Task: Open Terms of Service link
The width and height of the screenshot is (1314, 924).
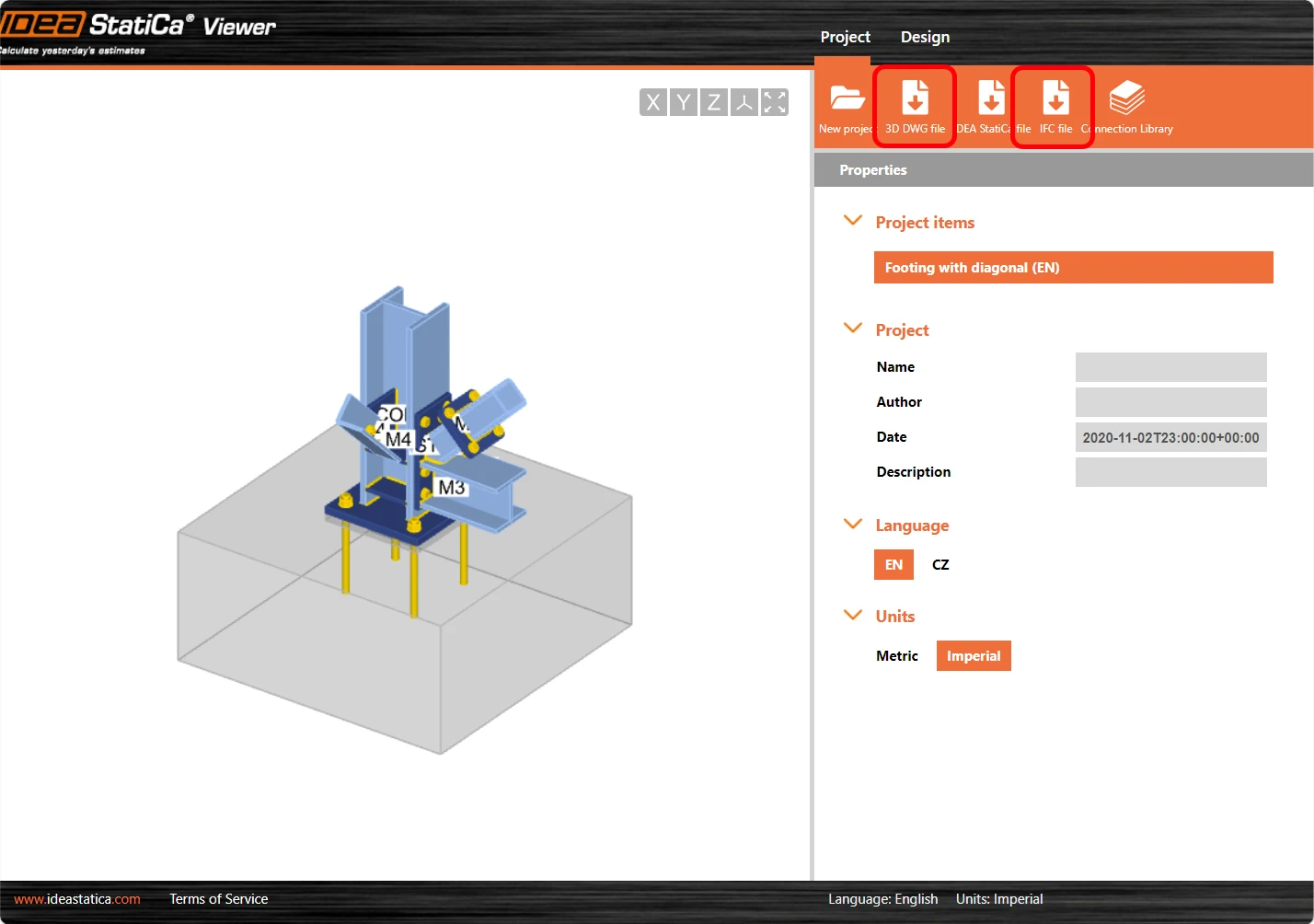Action: tap(219, 899)
